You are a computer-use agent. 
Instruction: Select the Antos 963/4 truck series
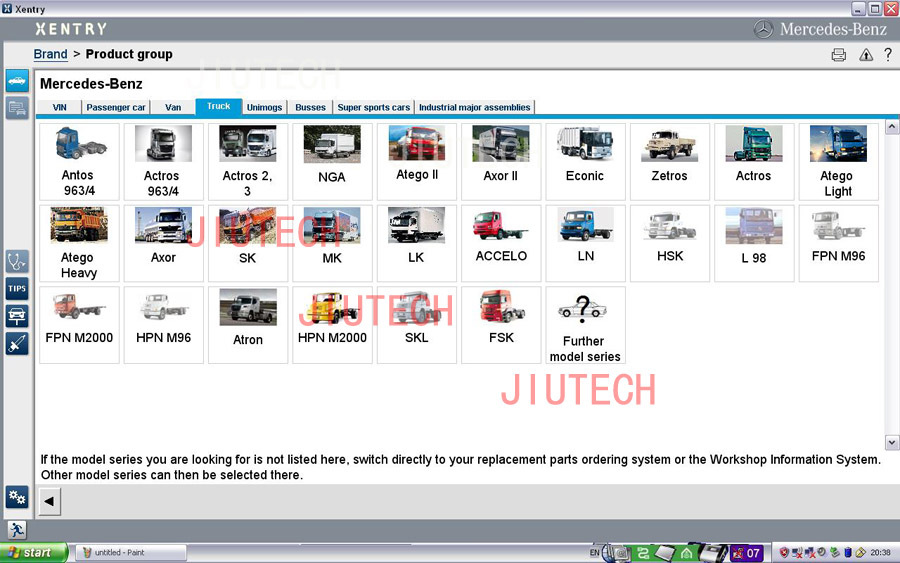[x=79, y=162]
